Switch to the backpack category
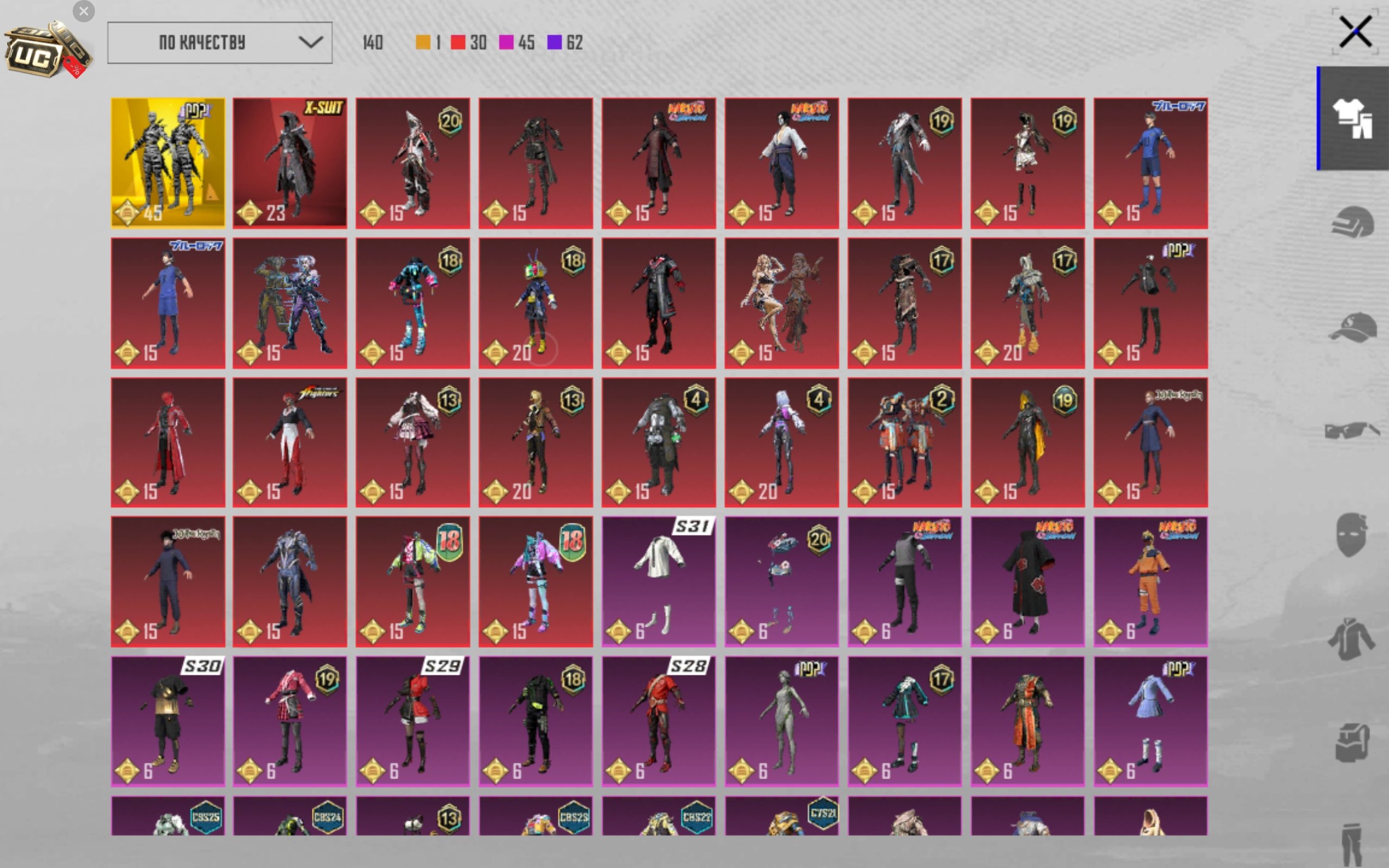The width and height of the screenshot is (1389, 868). [1353, 742]
